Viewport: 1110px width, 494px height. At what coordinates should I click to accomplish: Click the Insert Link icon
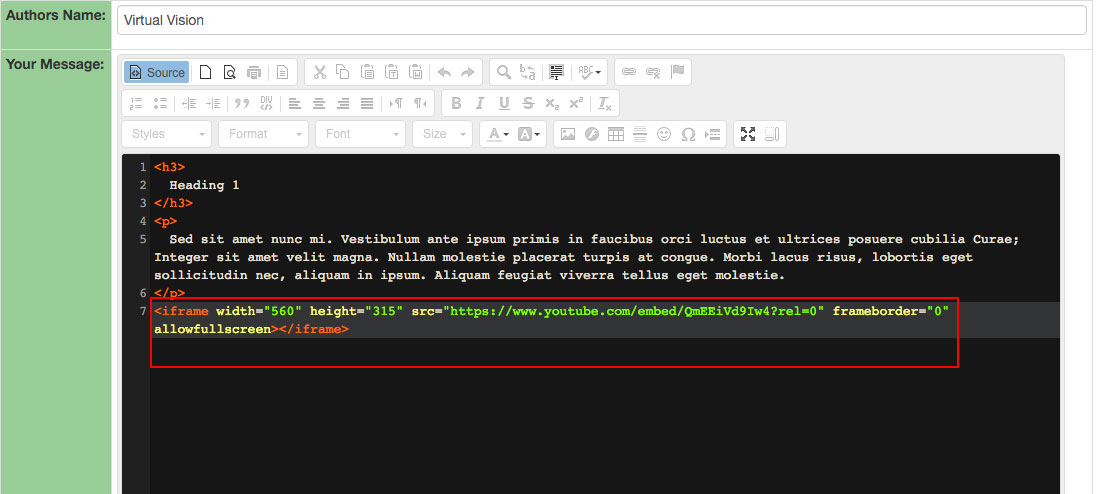(629, 72)
